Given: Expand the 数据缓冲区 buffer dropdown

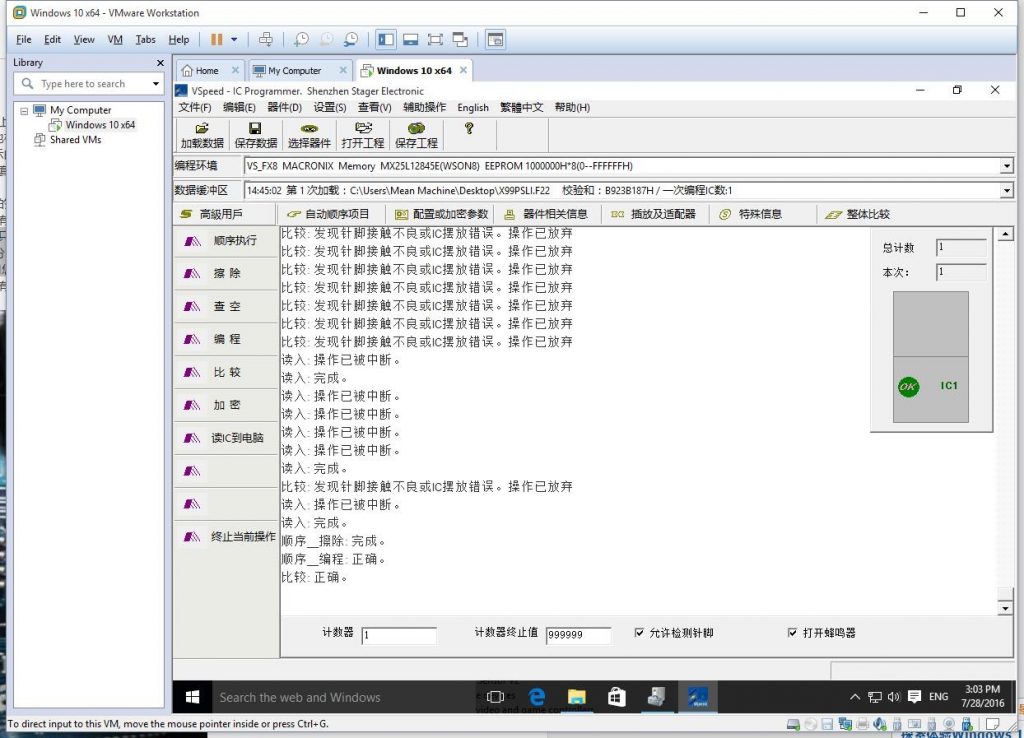Looking at the screenshot, I should pyautogui.click(x=1006, y=190).
